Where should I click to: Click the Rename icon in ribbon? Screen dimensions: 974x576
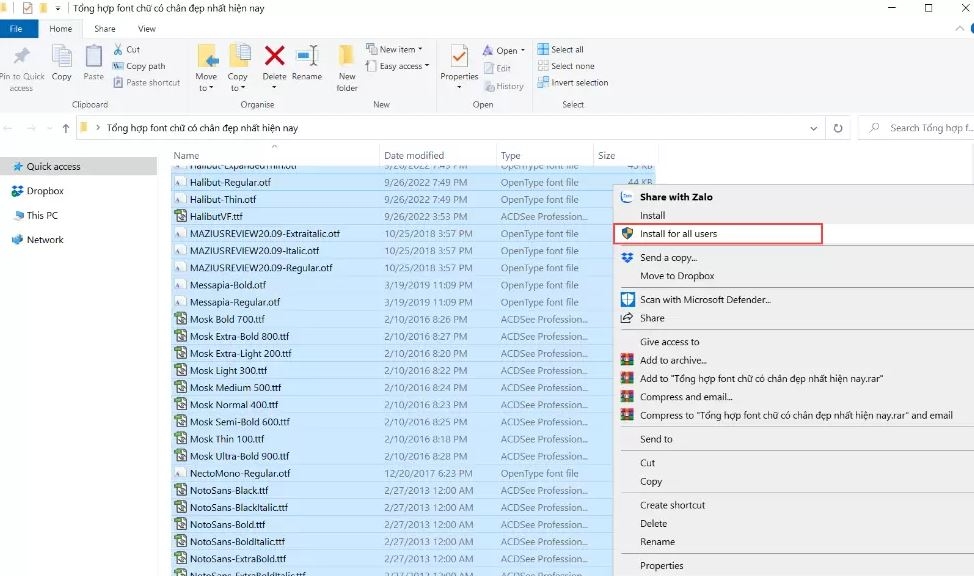click(307, 55)
